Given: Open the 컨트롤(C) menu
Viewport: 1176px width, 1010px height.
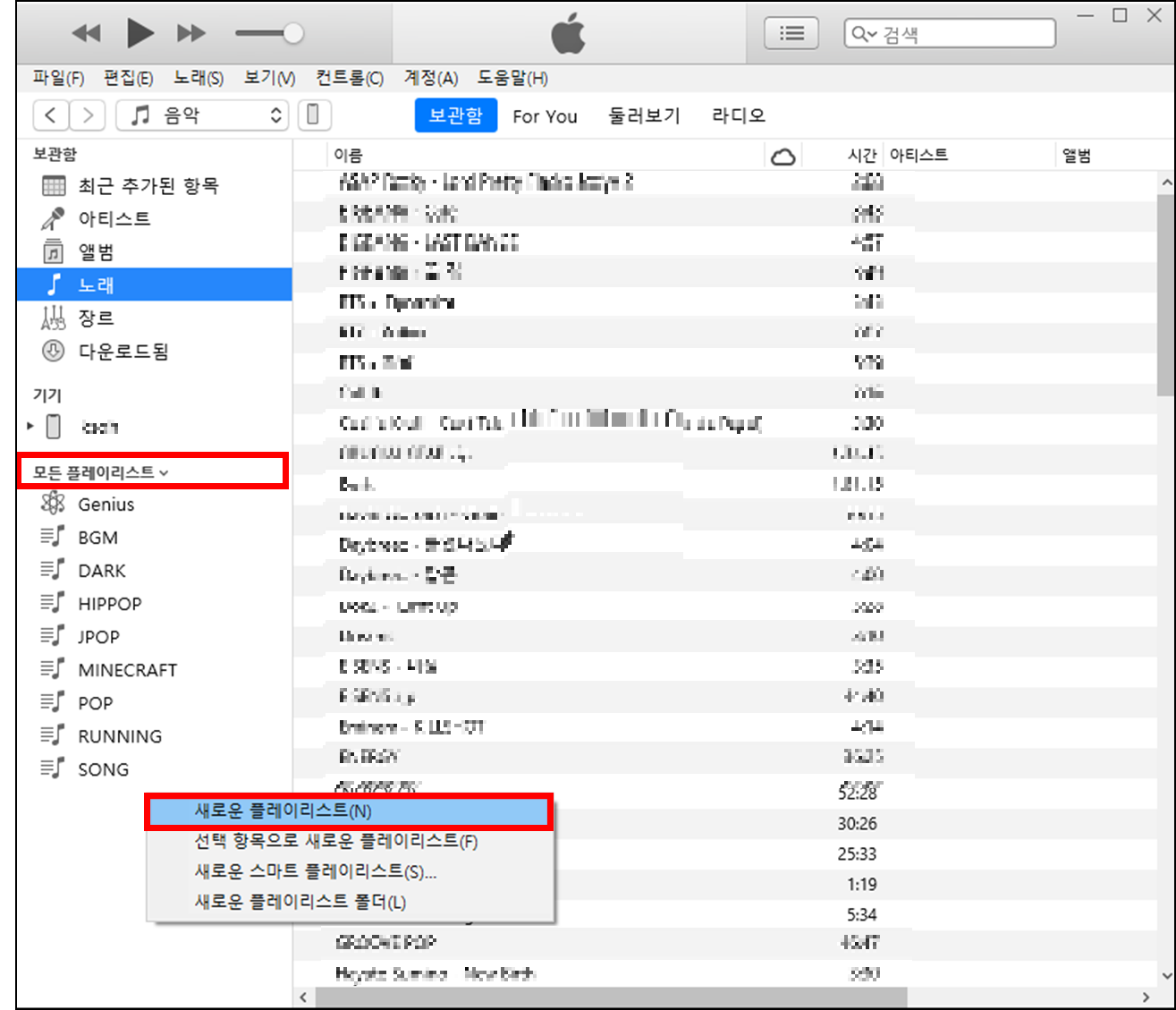Looking at the screenshot, I should pyautogui.click(x=349, y=79).
